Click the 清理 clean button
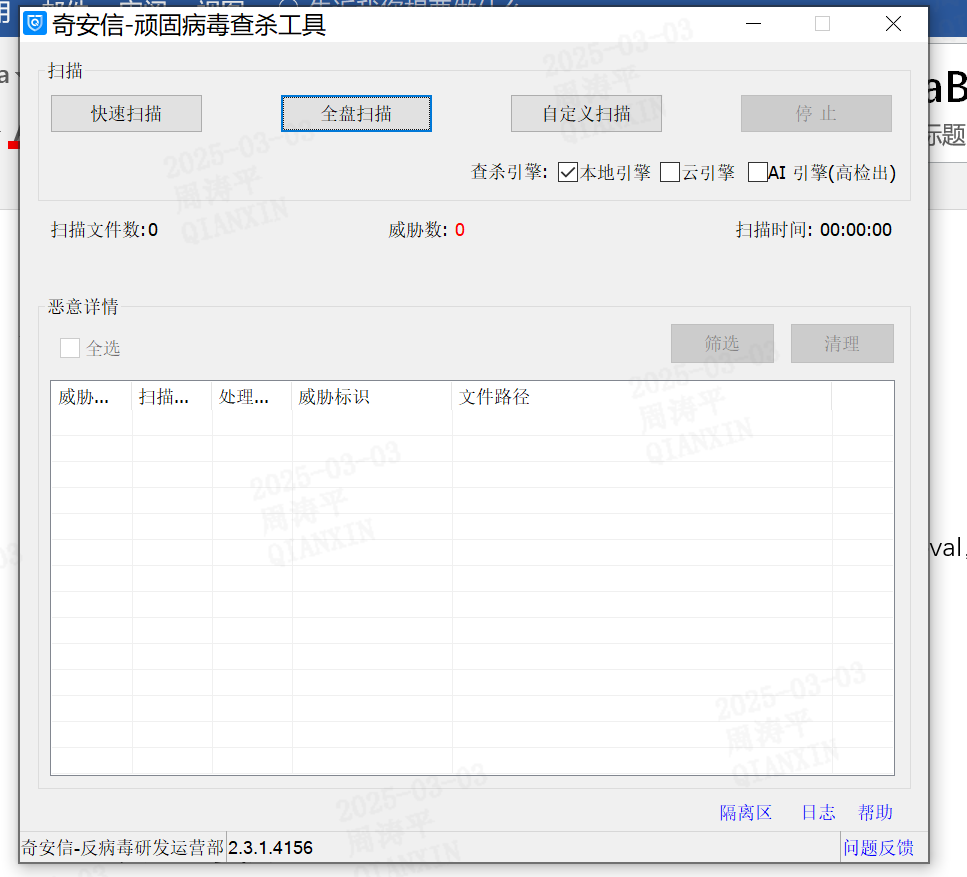 click(x=842, y=344)
